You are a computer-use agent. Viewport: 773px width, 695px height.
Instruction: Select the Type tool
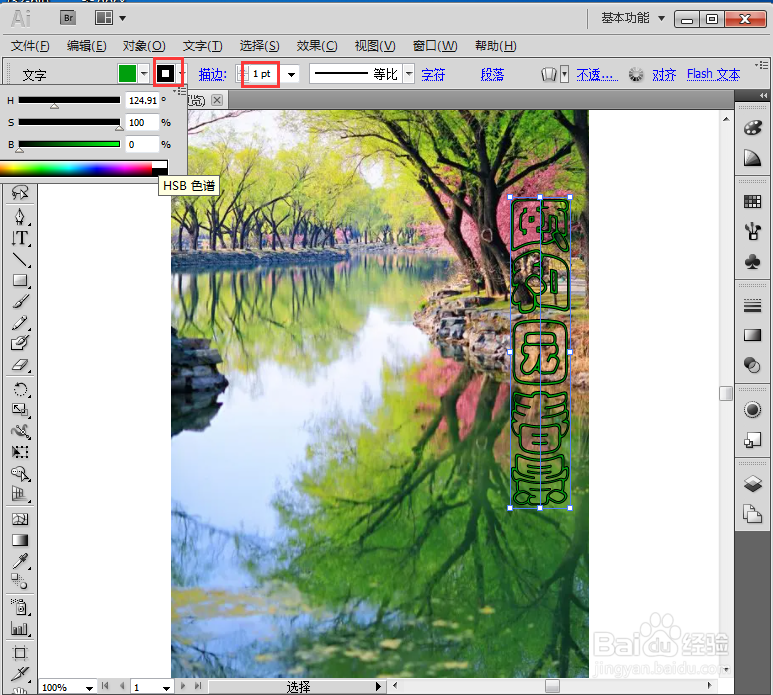point(20,238)
